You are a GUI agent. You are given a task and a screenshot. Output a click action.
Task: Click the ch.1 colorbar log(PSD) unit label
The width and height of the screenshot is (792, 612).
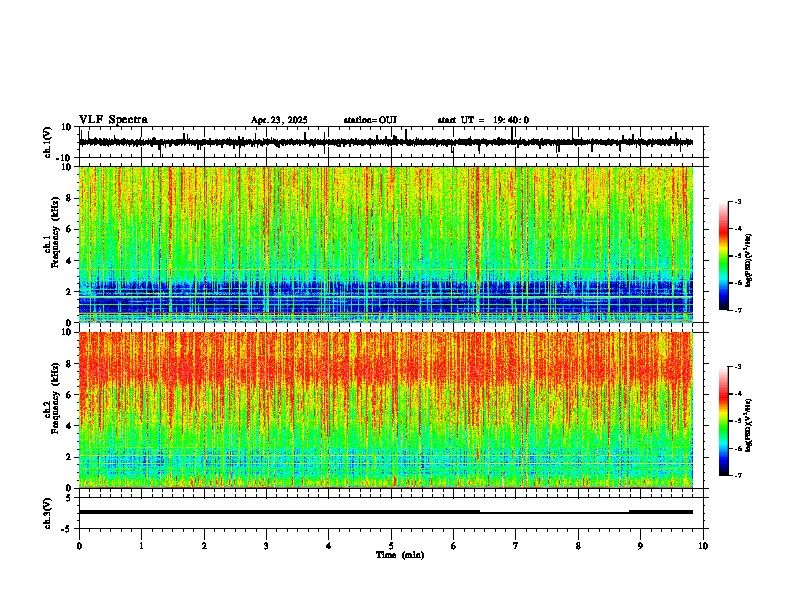(x=749, y=261)
